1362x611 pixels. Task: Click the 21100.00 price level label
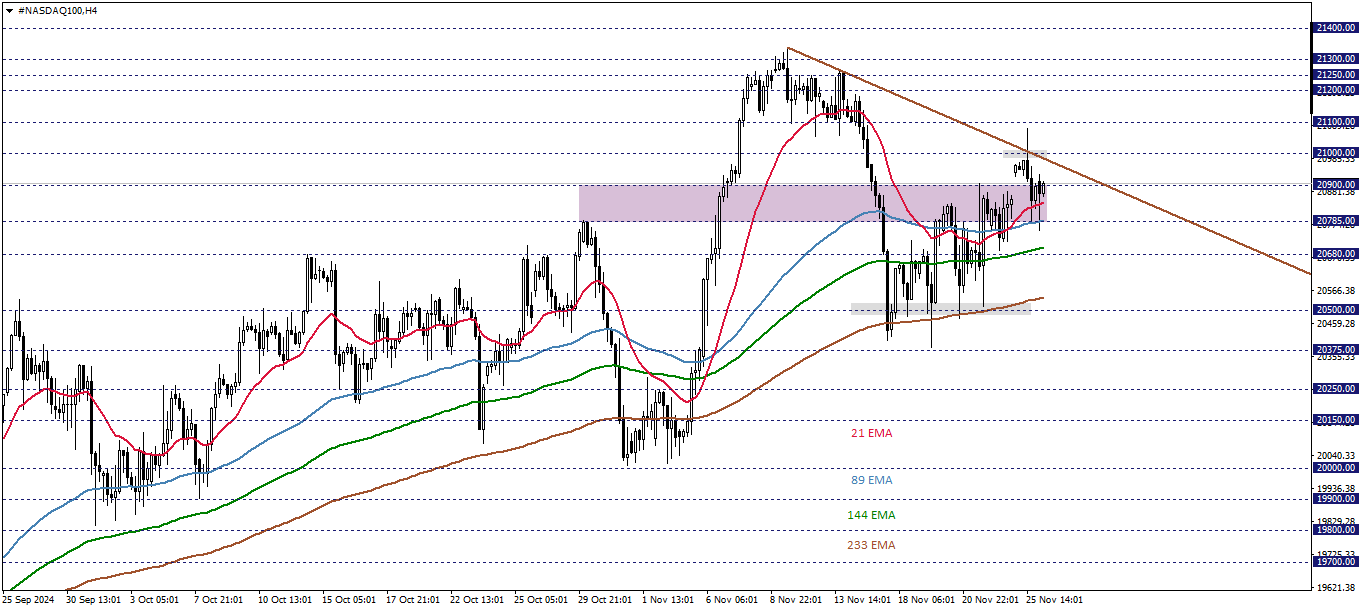tap(1336, 123)
